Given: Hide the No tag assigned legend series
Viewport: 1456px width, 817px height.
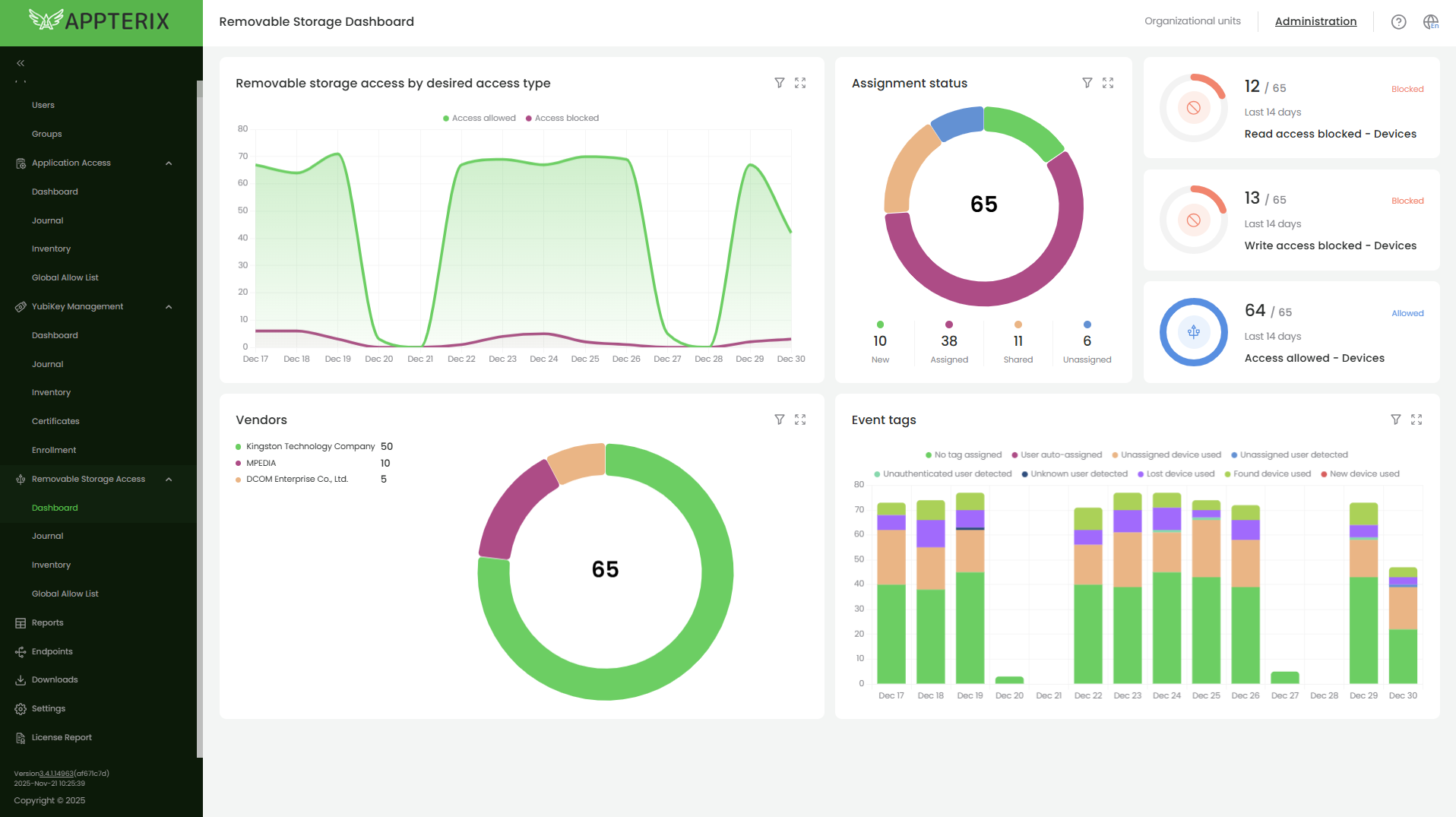Looking at the screenshot, I should coord(964,454).
